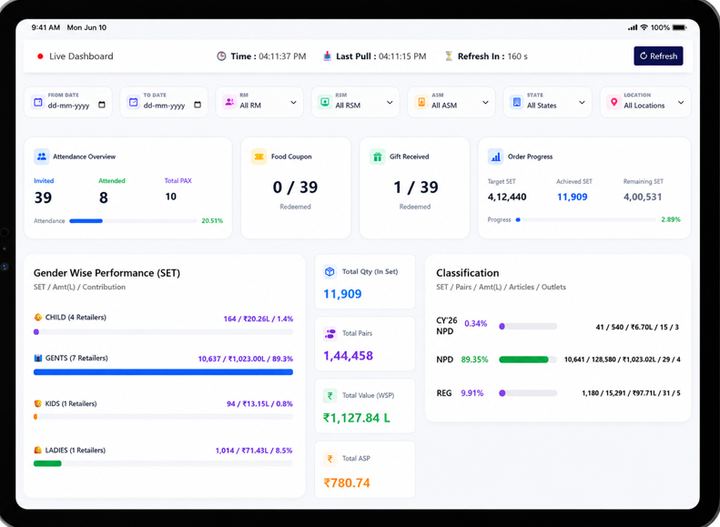Click the Attendance progress bar
The height and width of the screenshot is (527, 720).
point(133,221)
